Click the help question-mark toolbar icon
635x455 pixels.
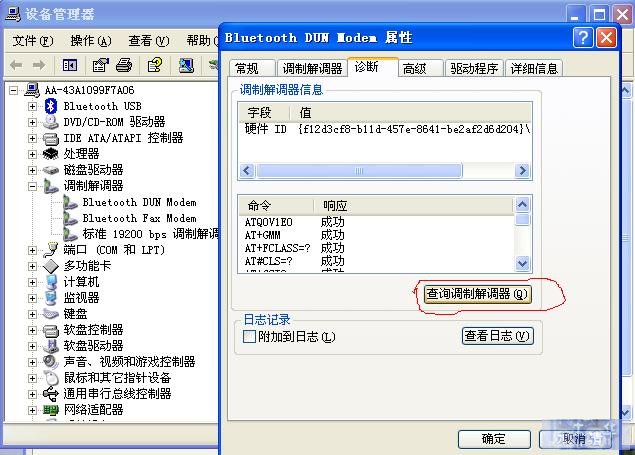coord(155,65)
